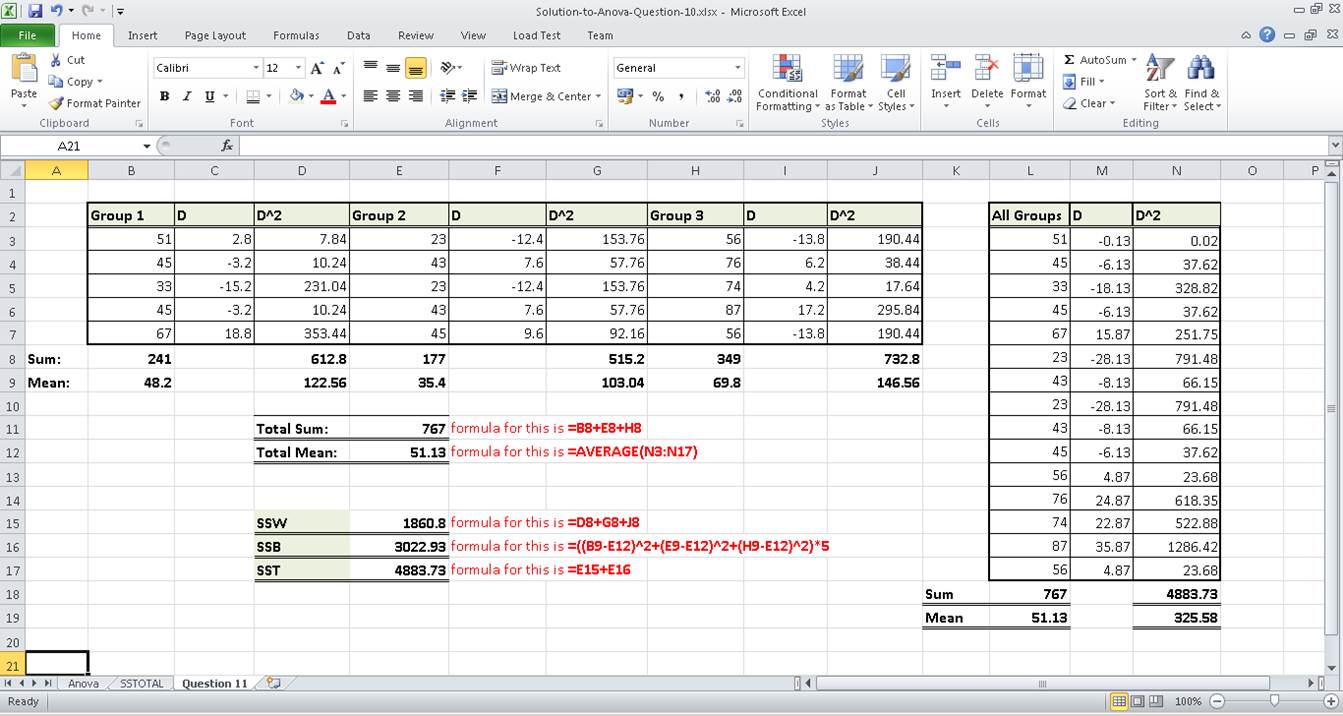Open the Anova sheet tab
The height and width of the screenshot is (716, 1343).
click(x=83, y=684)
